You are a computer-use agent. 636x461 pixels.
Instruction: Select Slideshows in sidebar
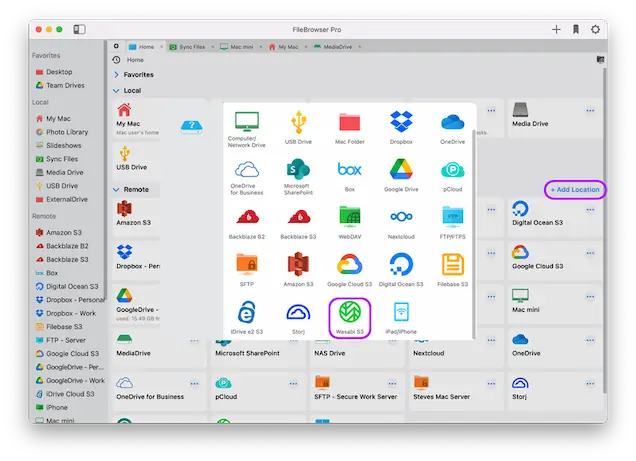coord(58,145)
